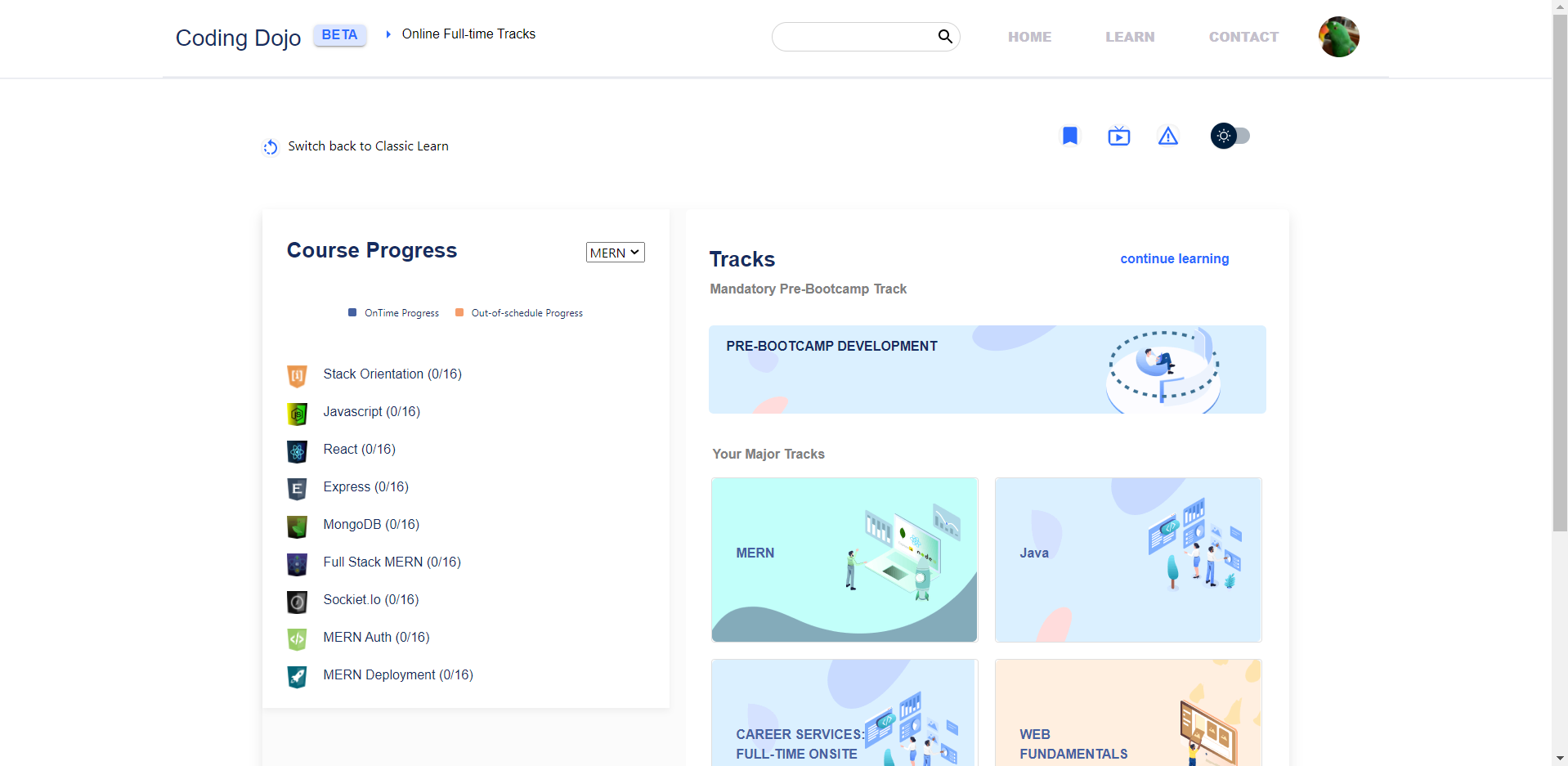Viewport: 1568px width, 766px height.
Task: Click the Online Full-time Tracks breadcrumb
Action: click(468, 34)
